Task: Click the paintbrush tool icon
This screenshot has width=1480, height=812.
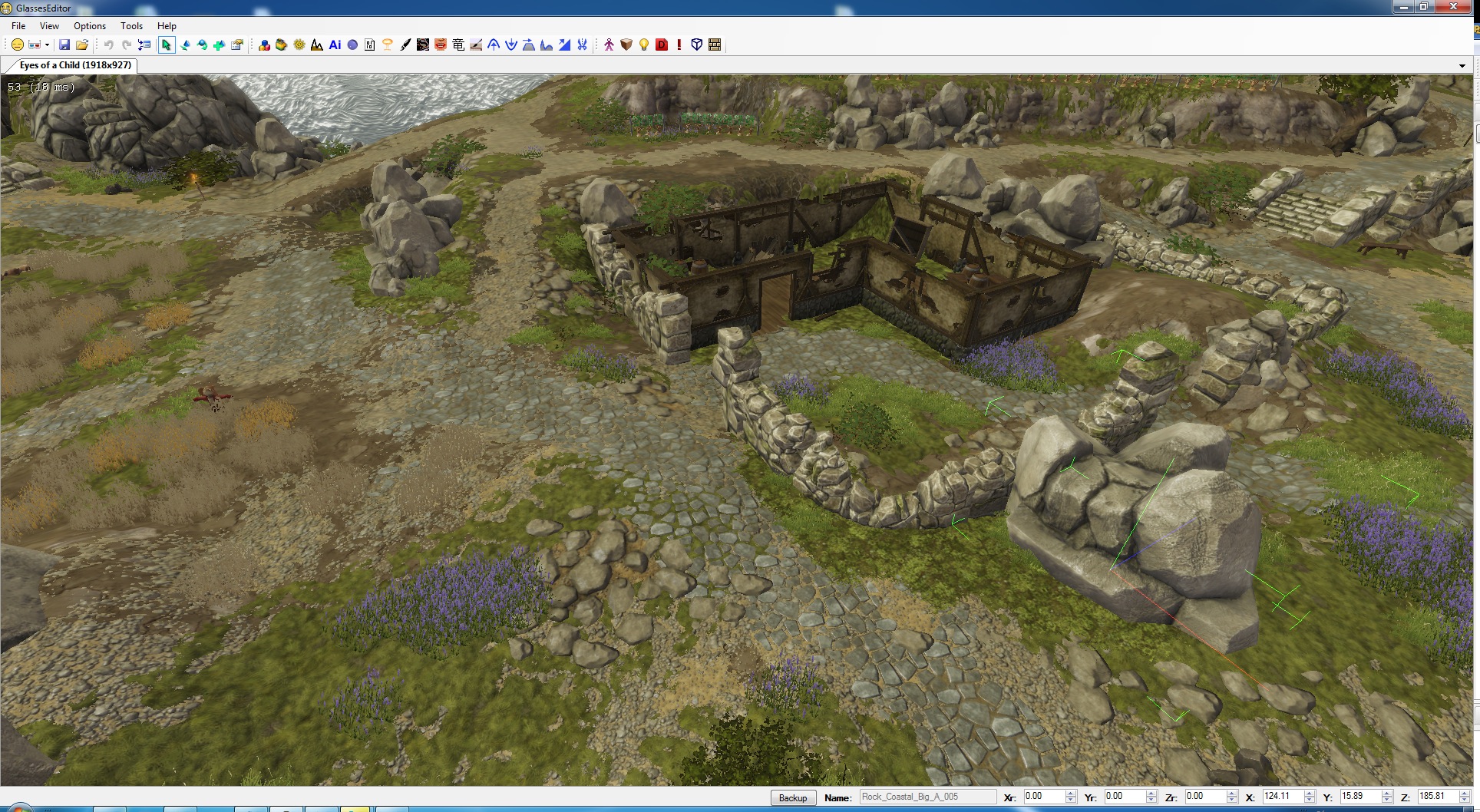Action: point(405,45)
